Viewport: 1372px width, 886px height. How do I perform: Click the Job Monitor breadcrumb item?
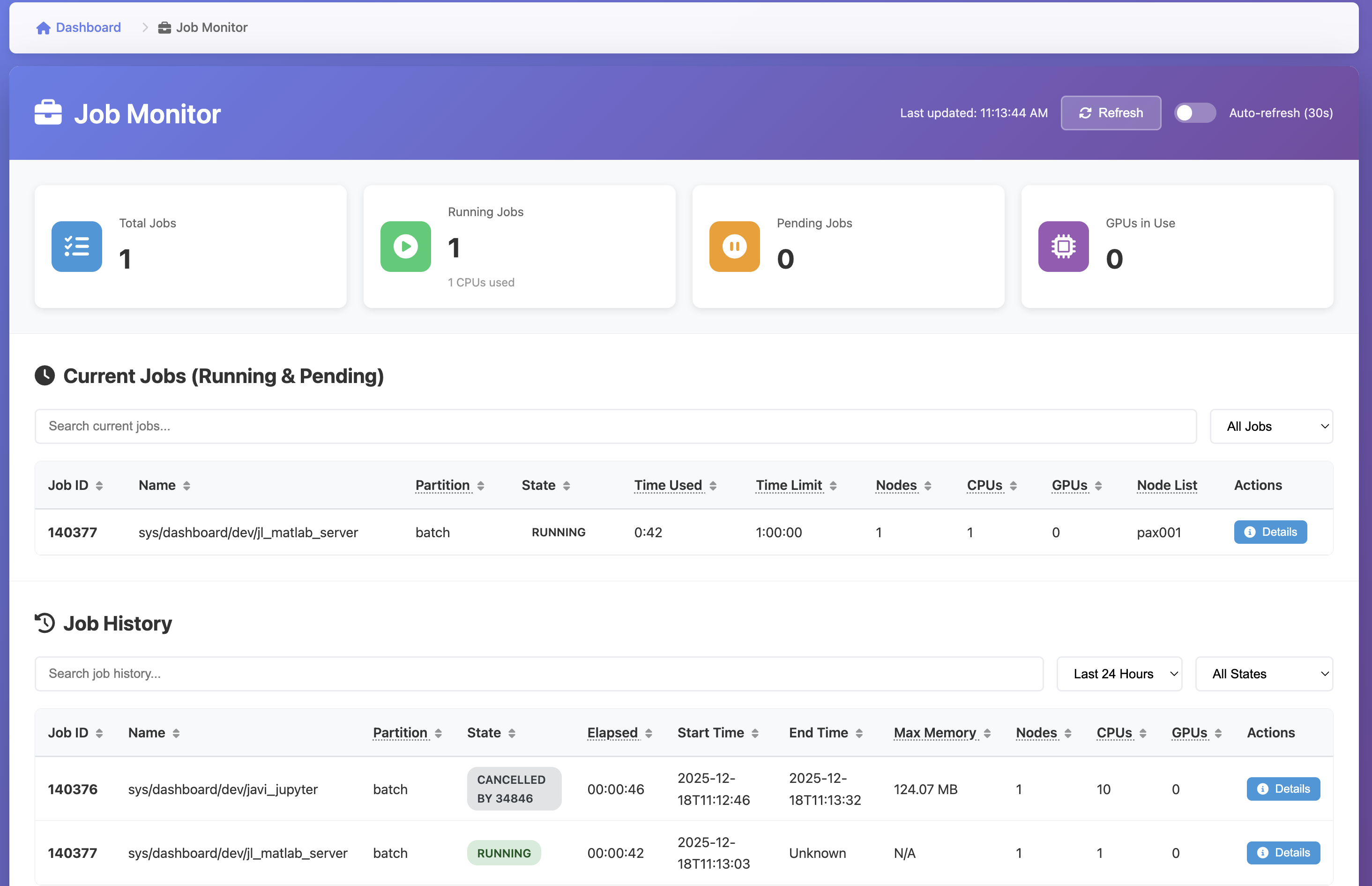211,28
